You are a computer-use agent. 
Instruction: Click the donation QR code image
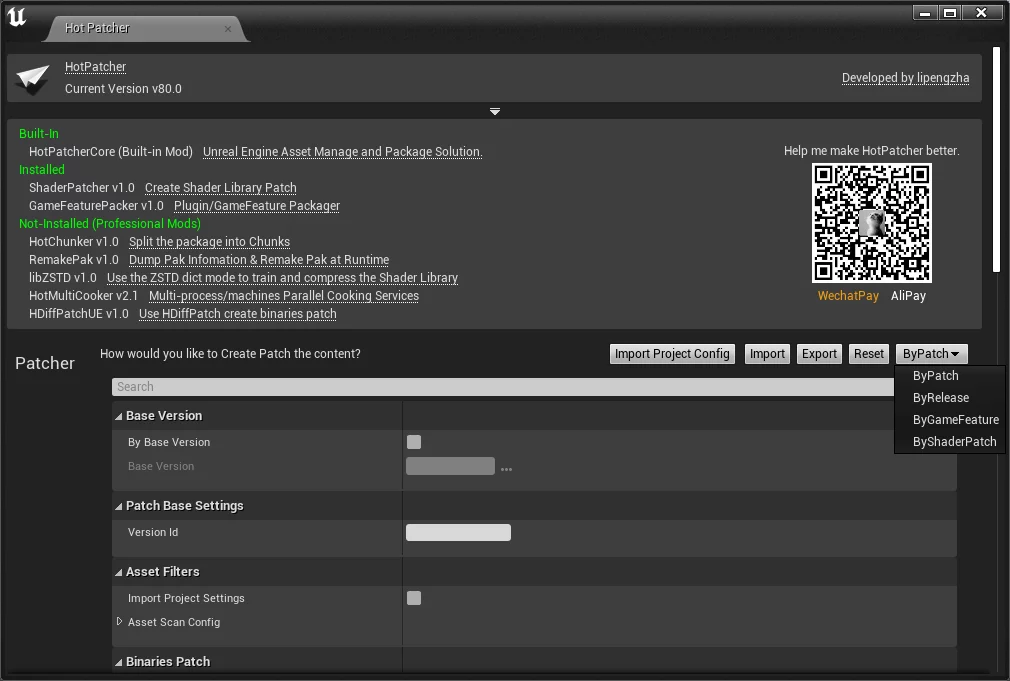click(x=871, y=223)
